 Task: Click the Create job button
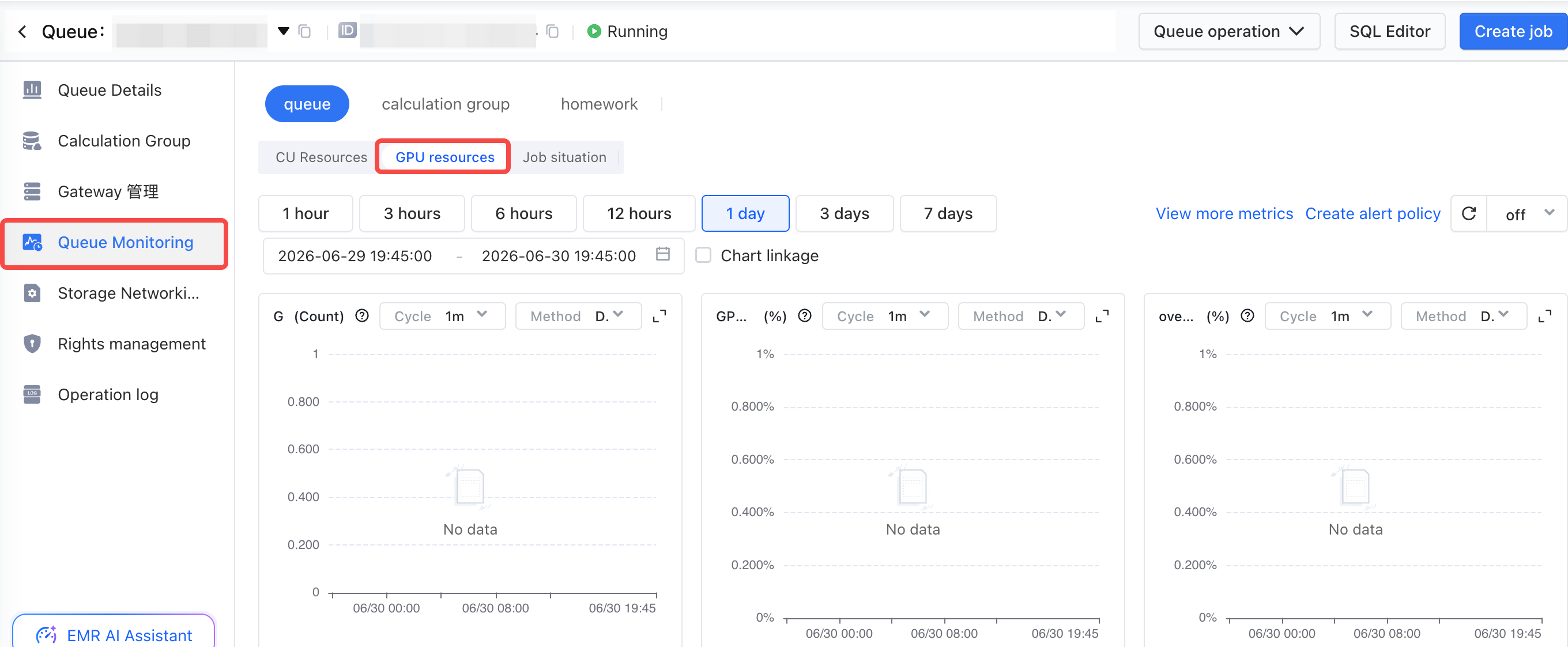[1513, 32]
